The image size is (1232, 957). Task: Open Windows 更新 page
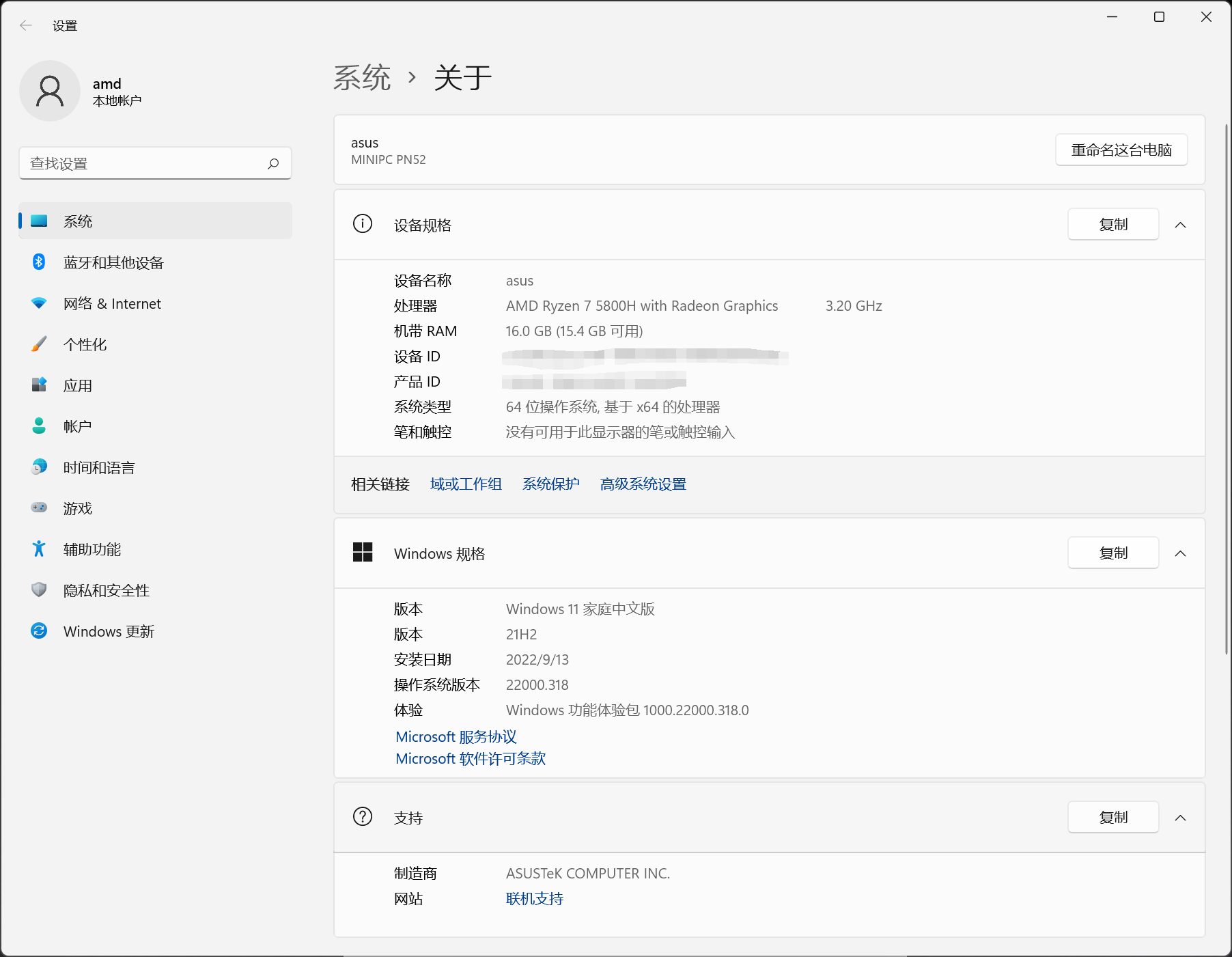[x=155, y=630]
